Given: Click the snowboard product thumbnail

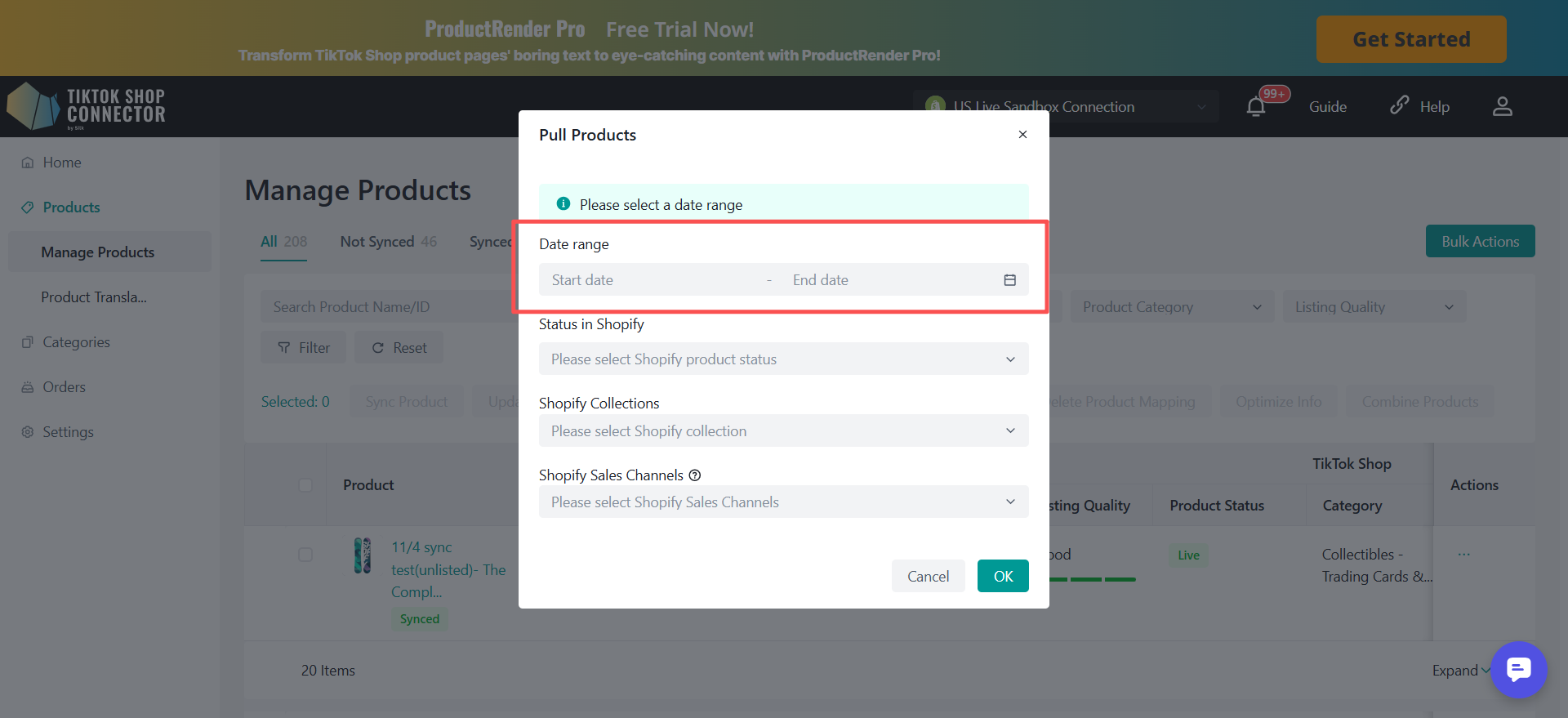Looking at the screenshot, I should click(x=363, y=556).
